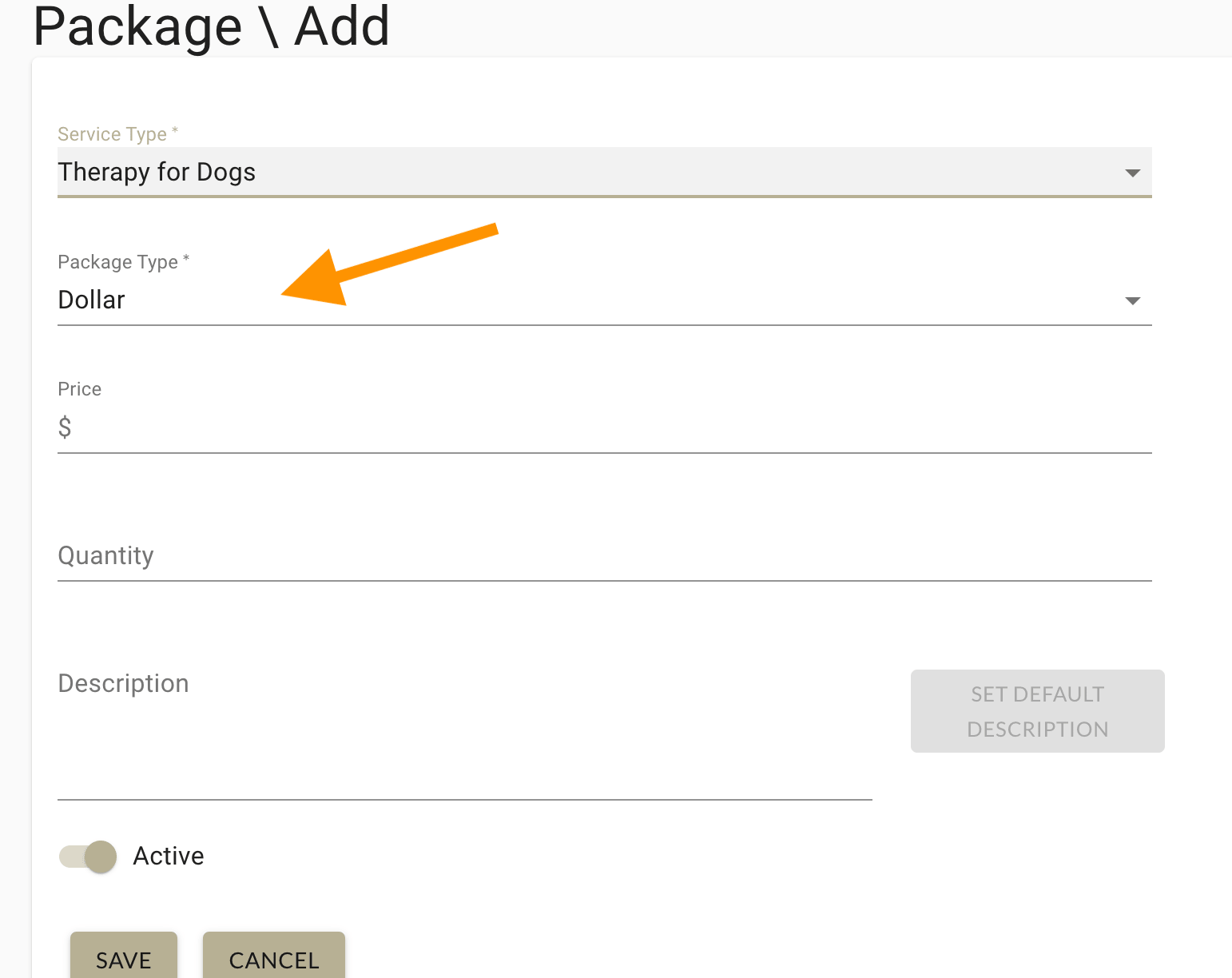Click SAVE to save the package
This screenshot has height=978, width=1232.
pyautogui.click(x=123, y=959)
